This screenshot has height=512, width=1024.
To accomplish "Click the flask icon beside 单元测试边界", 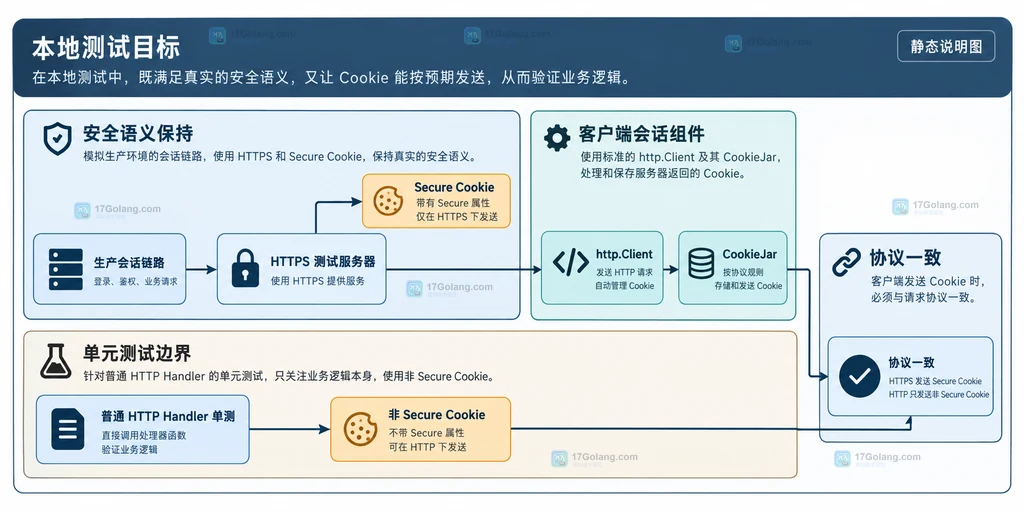I will pyautogui.click(x=56, y=360).
